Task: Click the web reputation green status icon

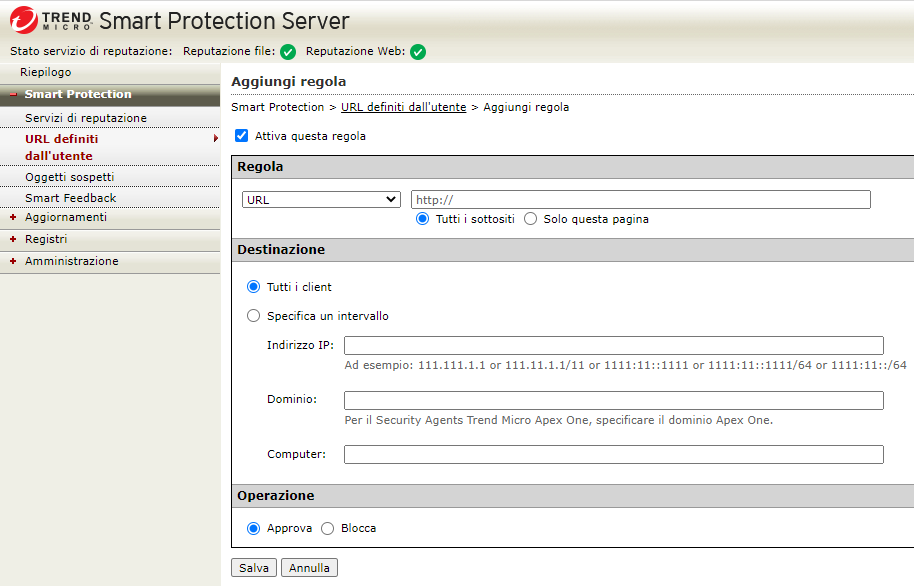Action: click(x=418, y=52)
